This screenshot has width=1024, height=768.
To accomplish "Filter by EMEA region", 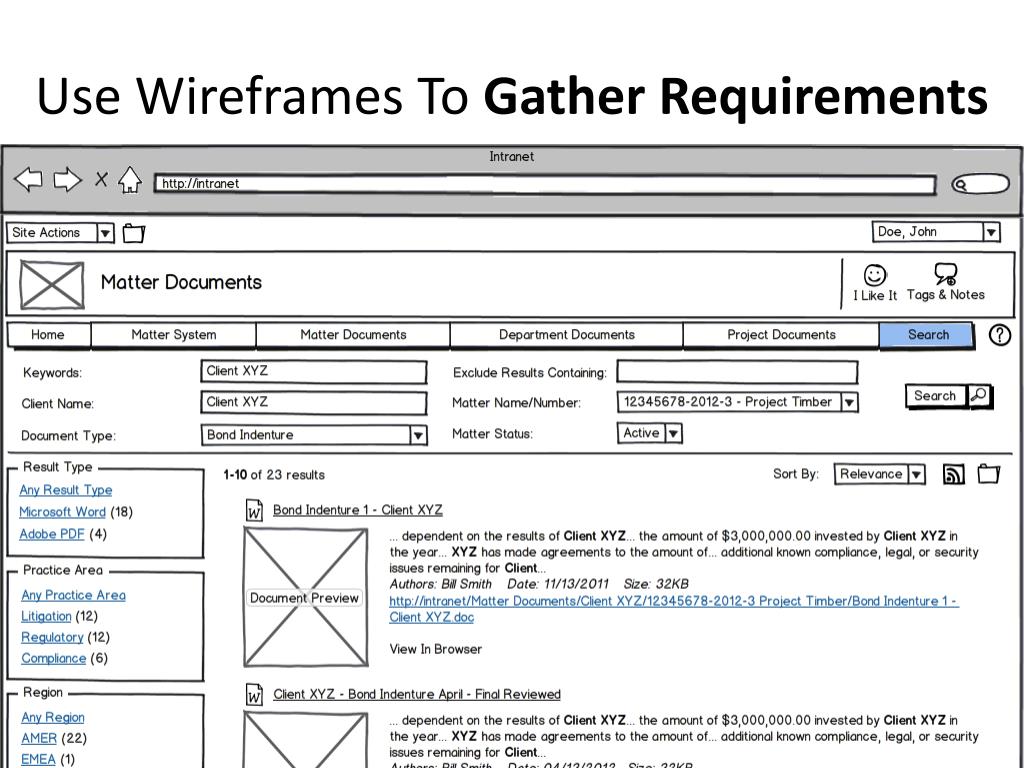I will point(38,760).
